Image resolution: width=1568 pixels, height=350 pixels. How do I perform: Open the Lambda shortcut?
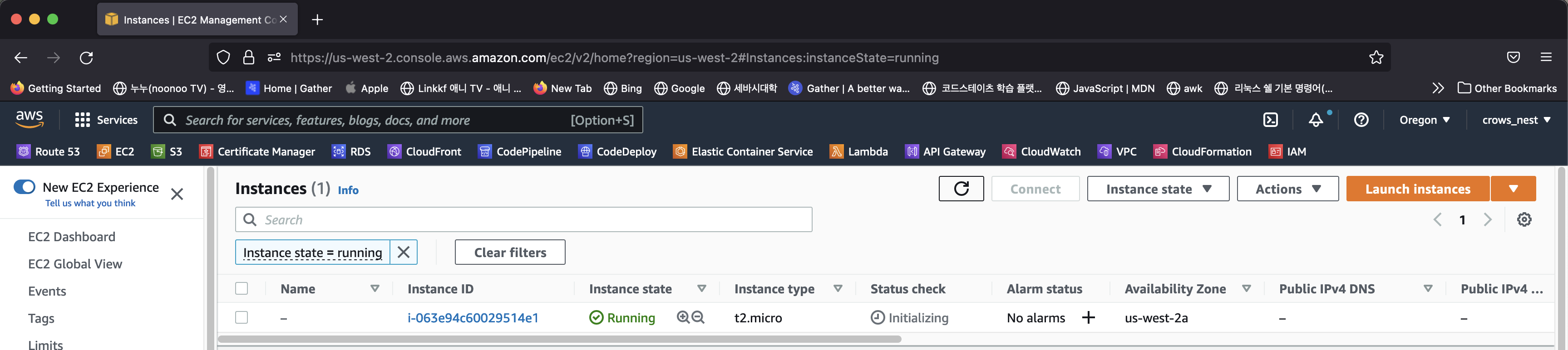pos(858,151)
